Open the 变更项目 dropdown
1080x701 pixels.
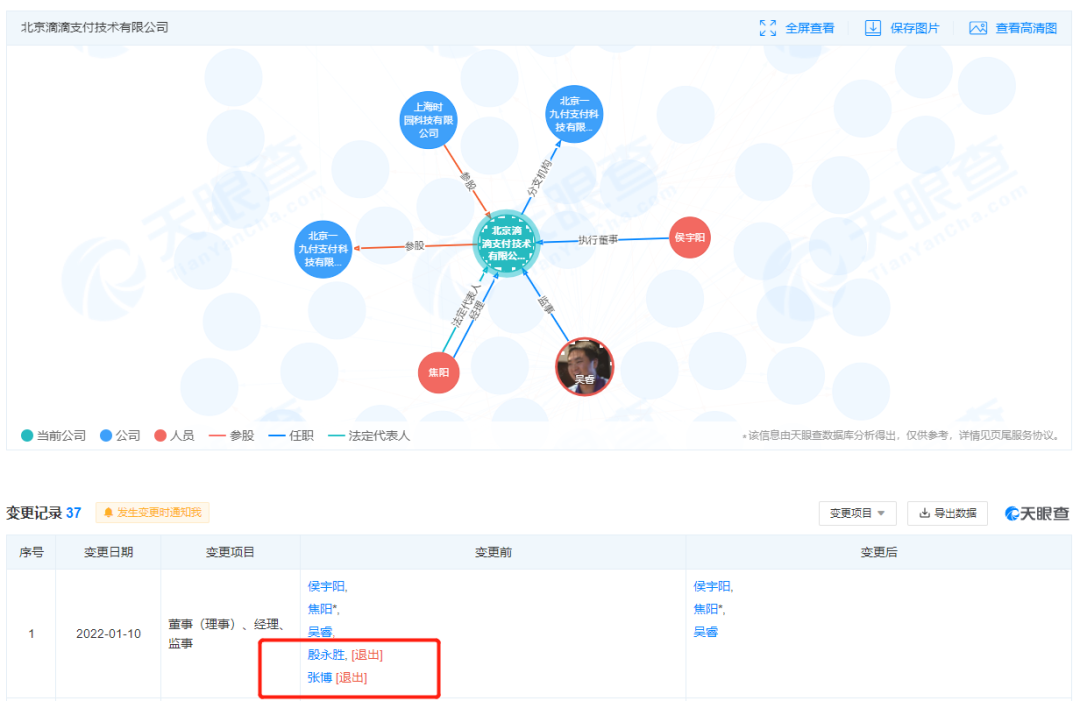(x=857, y=513)
